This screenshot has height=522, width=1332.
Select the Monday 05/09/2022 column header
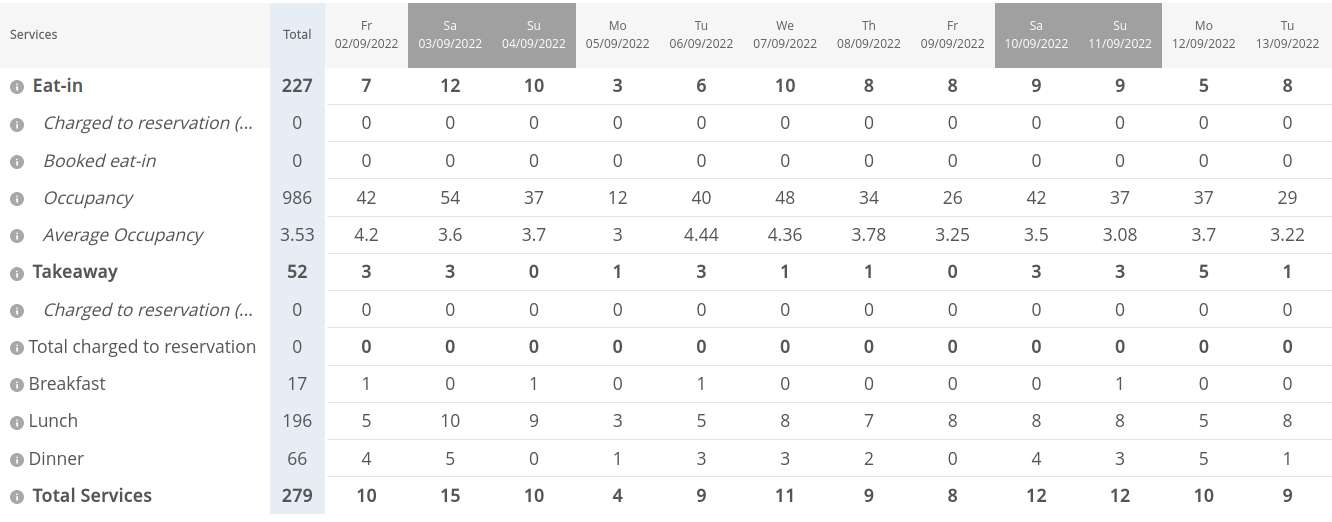pyautogui.click(x=617, y=34)
